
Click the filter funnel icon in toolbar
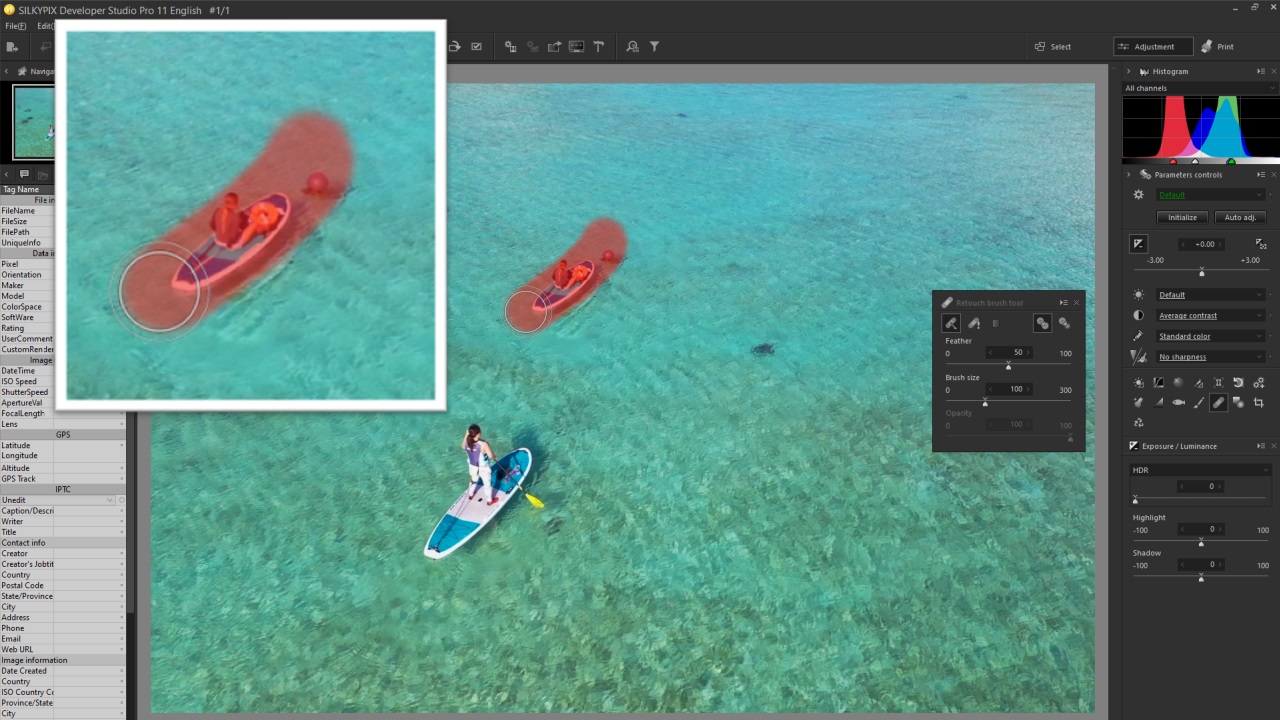click(x=655, y=46)
